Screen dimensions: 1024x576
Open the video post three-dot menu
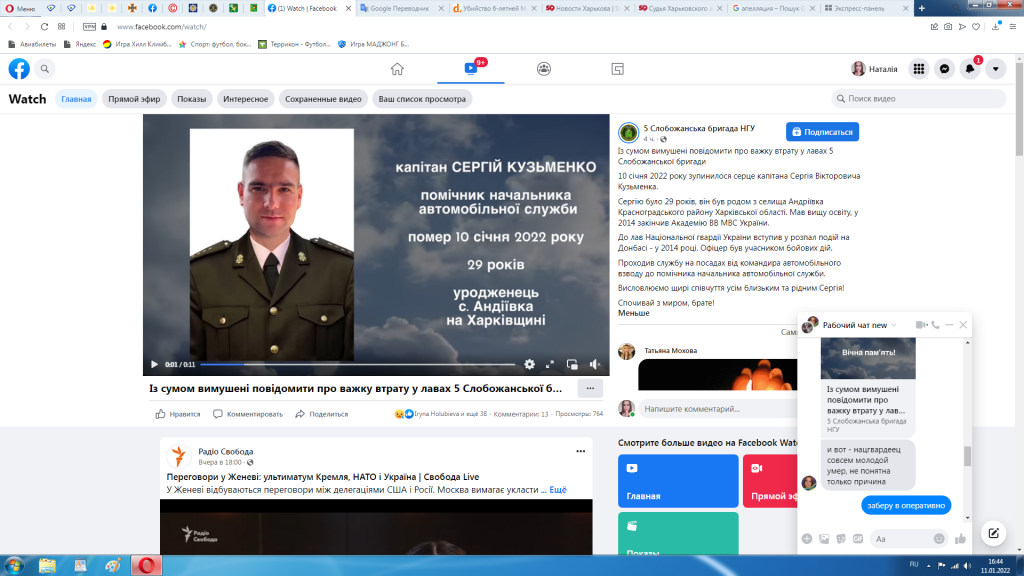point(590,389)
